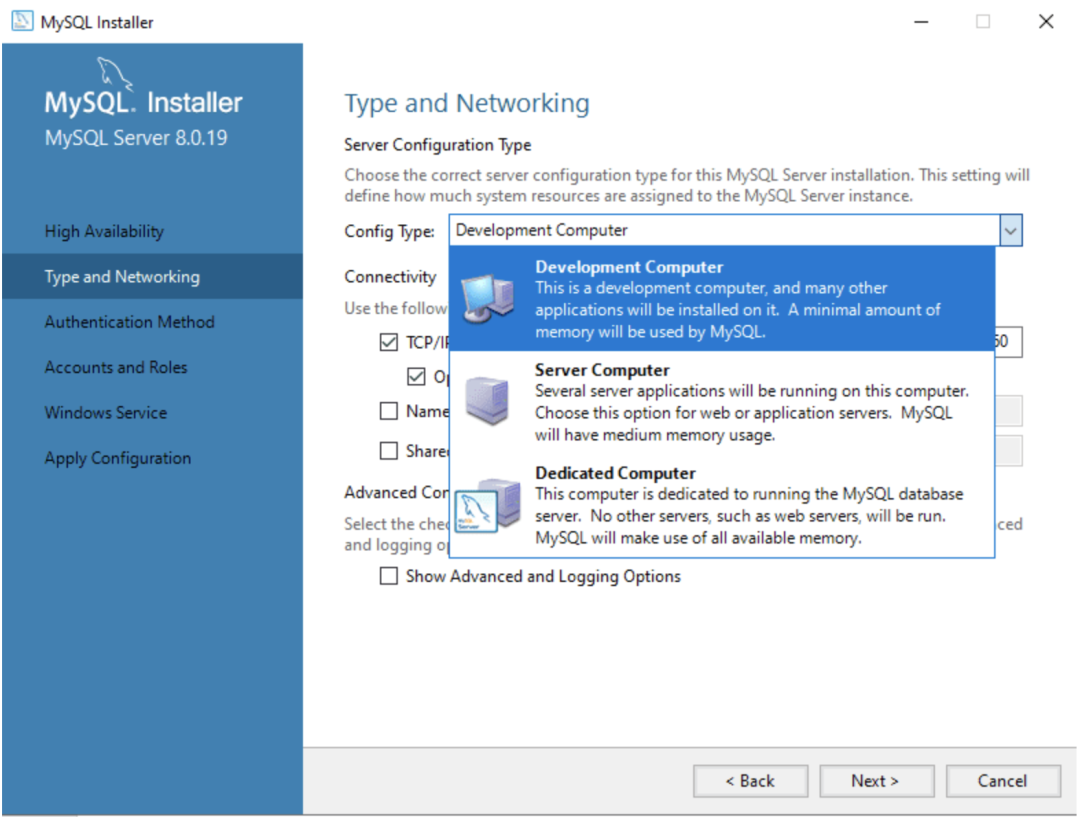Click the Back button
The image size is (1080, 819).
[750, 781]
